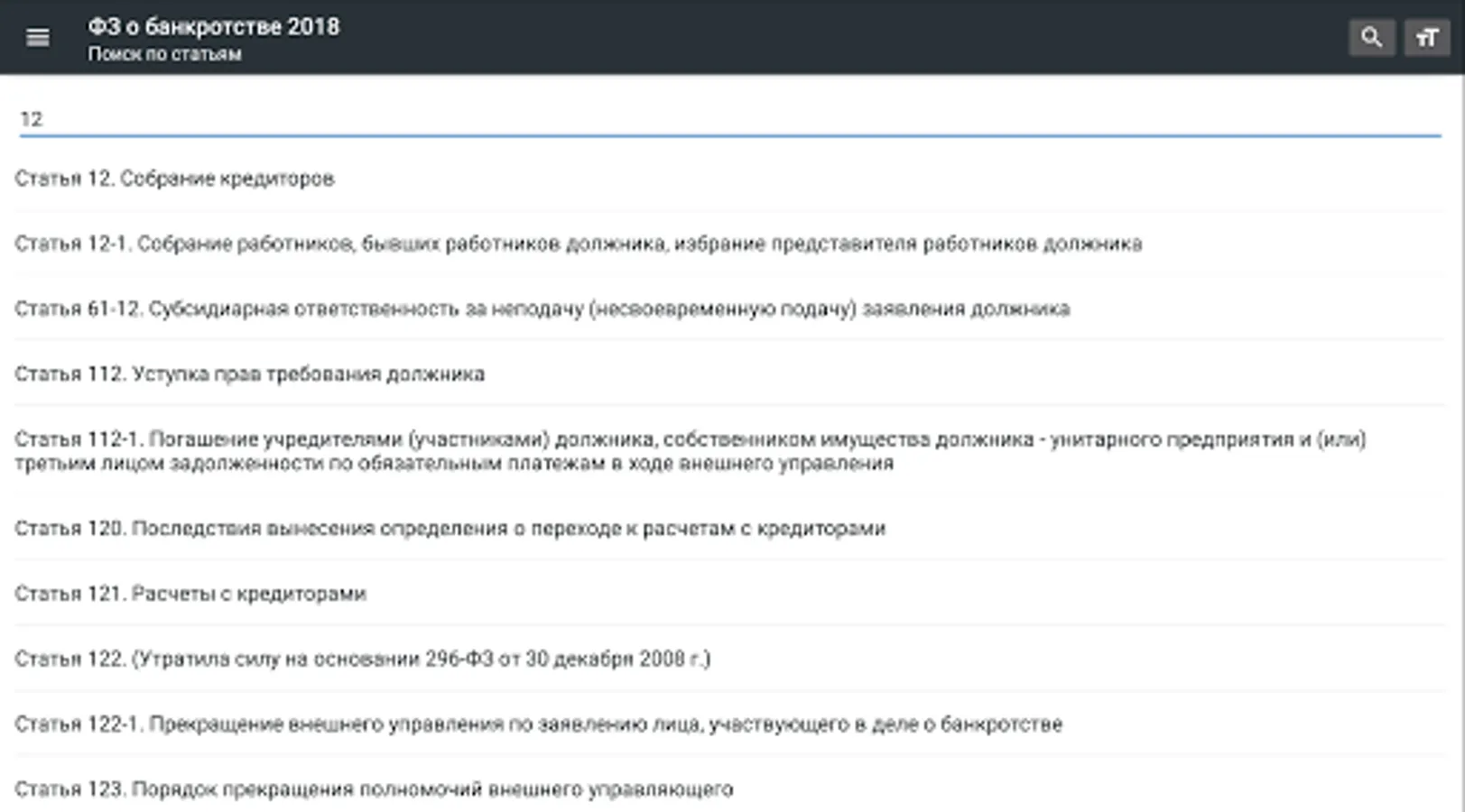Click the title ФЗ о банкротстве 2018
Image resolution: width=1465 pixels, height=812 pixels.
tap(214, 27)
